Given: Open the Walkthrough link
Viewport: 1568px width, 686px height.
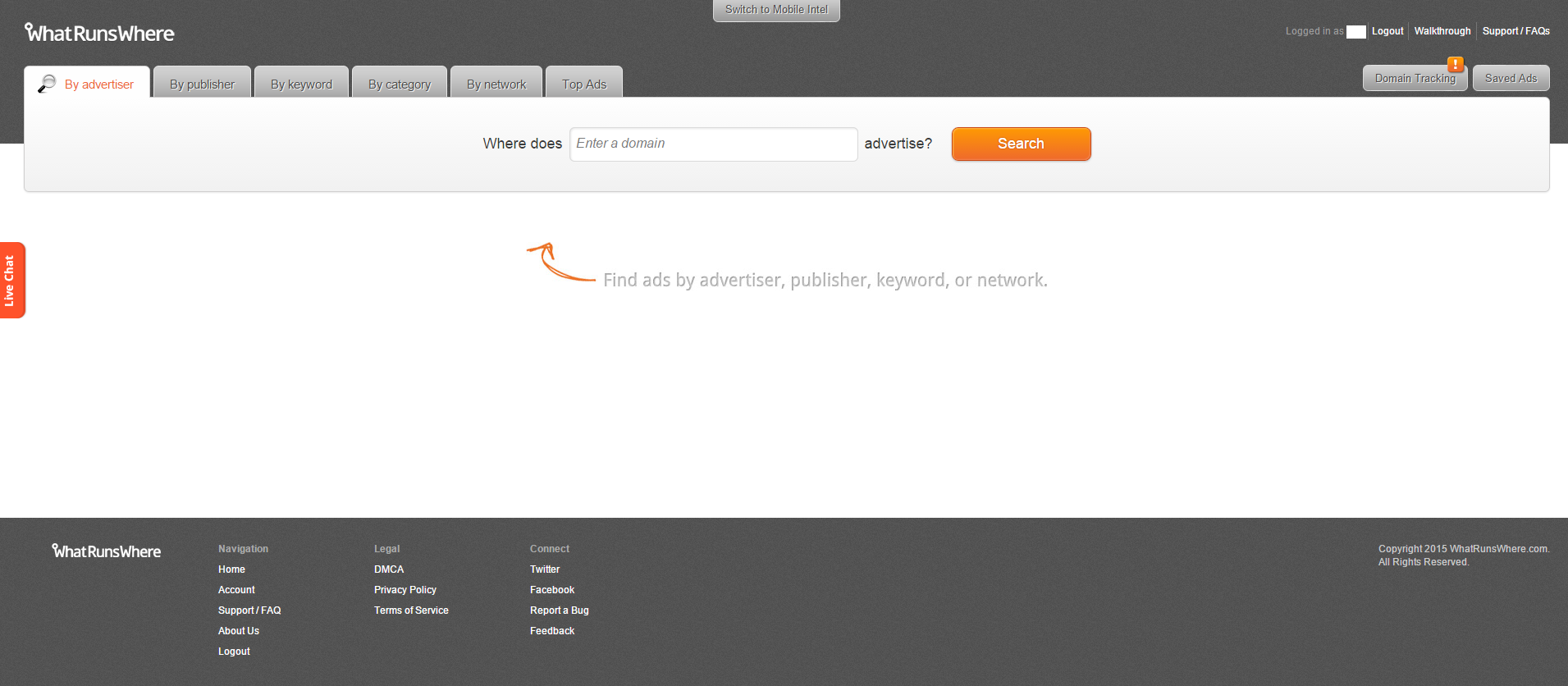Looking at the screenshot, I should click(x=1442, y=31).
